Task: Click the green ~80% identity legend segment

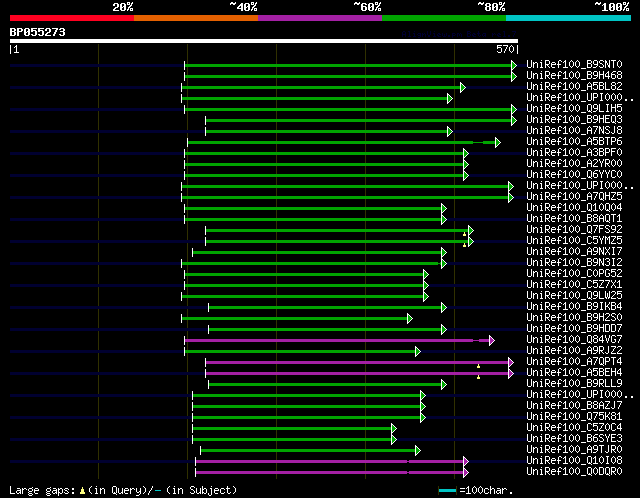Action: [444, 18]
